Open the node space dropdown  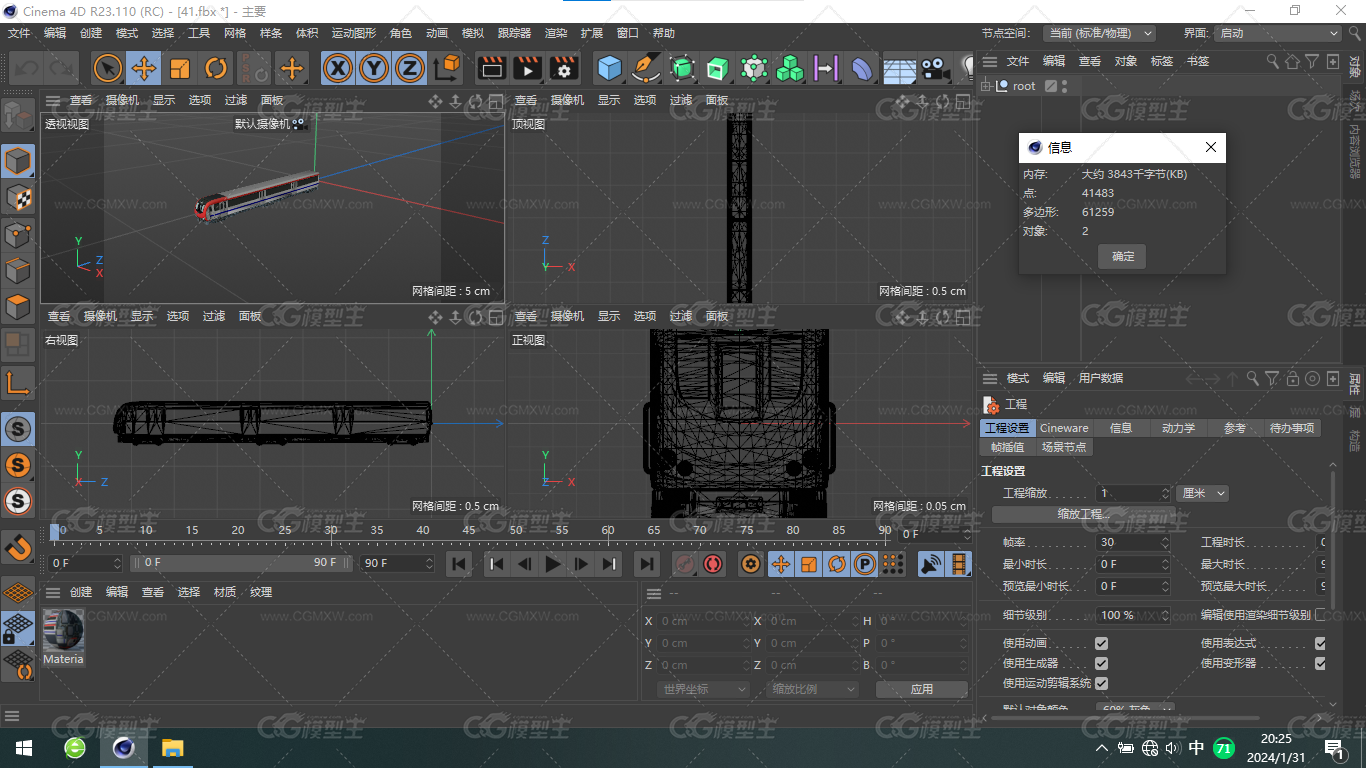click(1099, 33)
